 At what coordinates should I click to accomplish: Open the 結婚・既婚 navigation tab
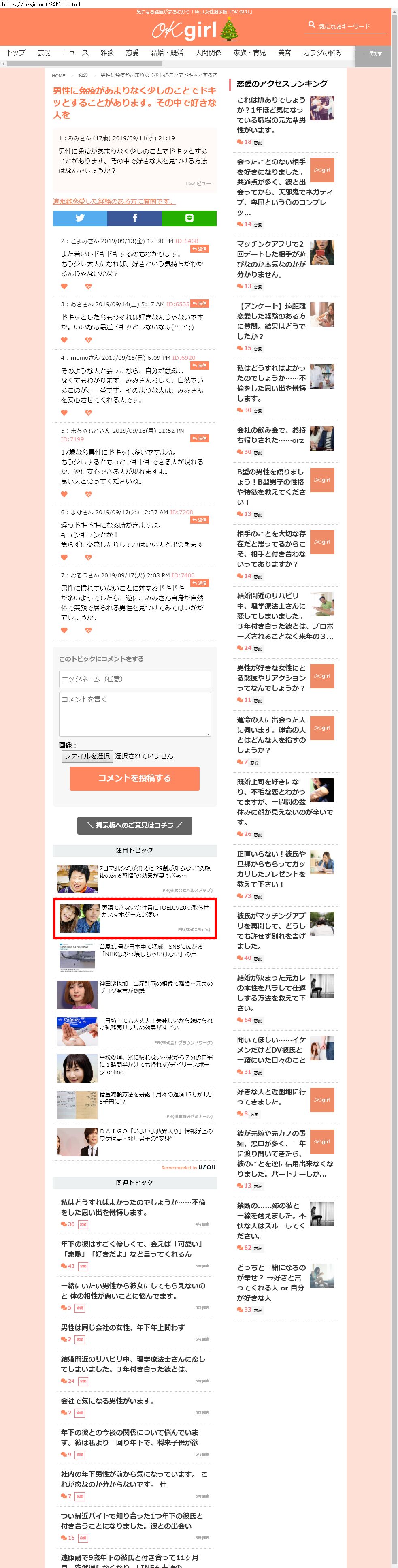click(x=167, y=53)
